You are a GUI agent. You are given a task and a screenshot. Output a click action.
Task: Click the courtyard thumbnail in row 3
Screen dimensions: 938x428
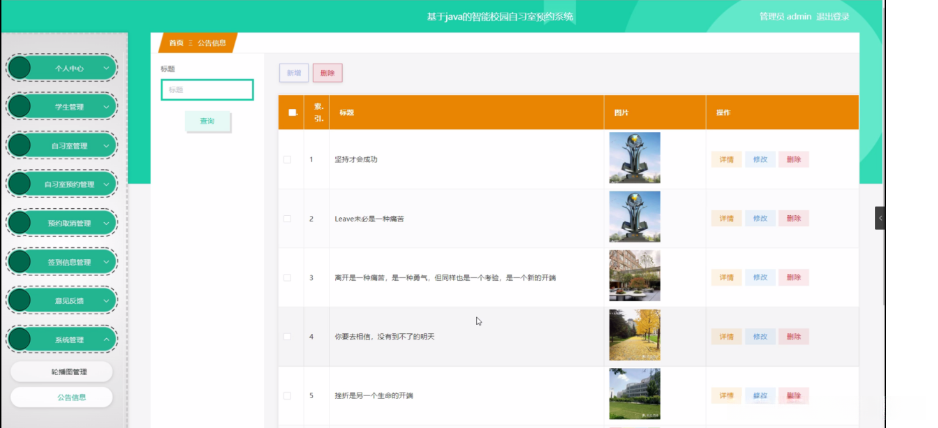[x=635, y=275]
